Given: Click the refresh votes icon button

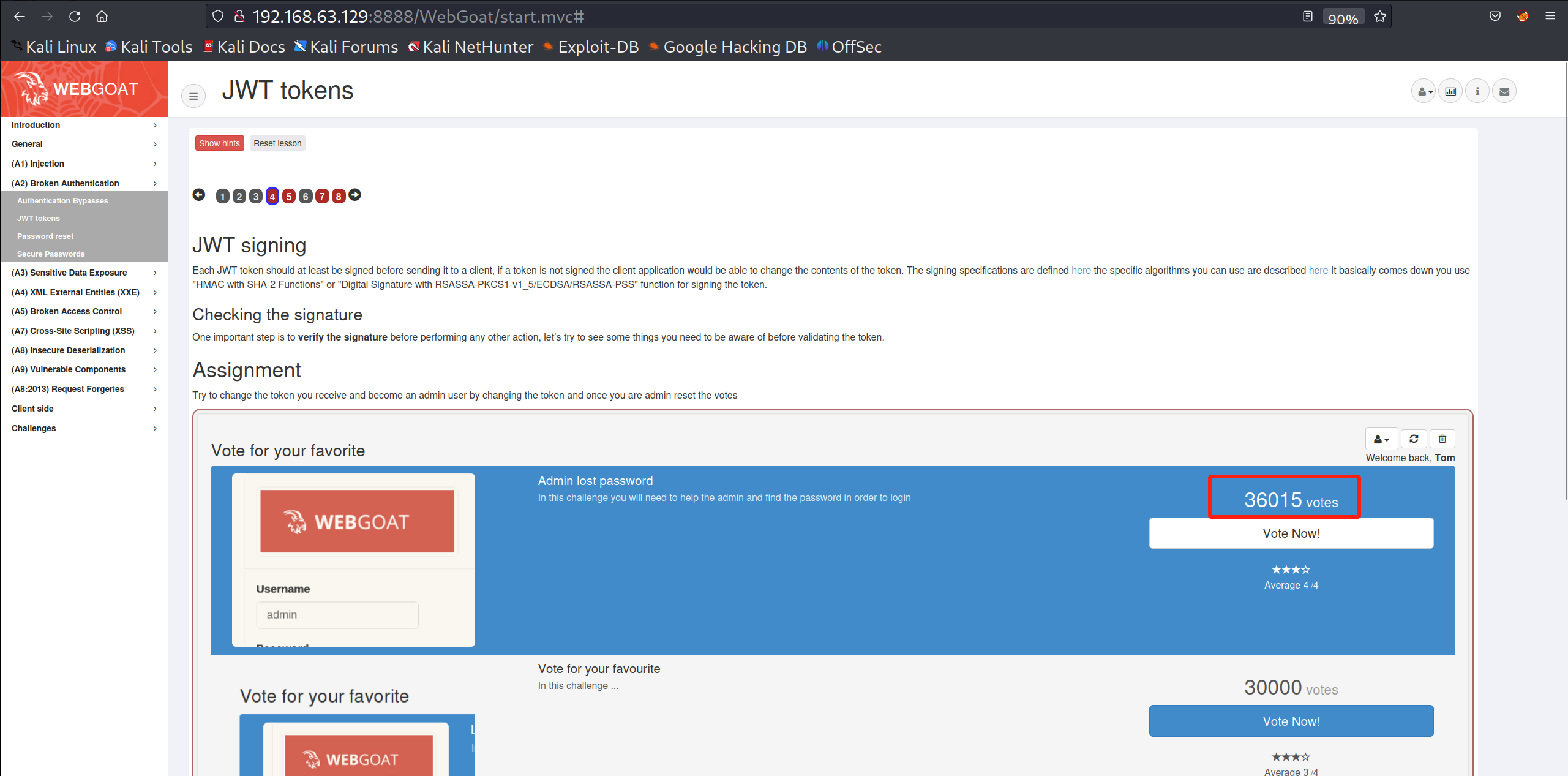Looking at the screenshot, I should pyautogui.click(x=1414, y=439).
